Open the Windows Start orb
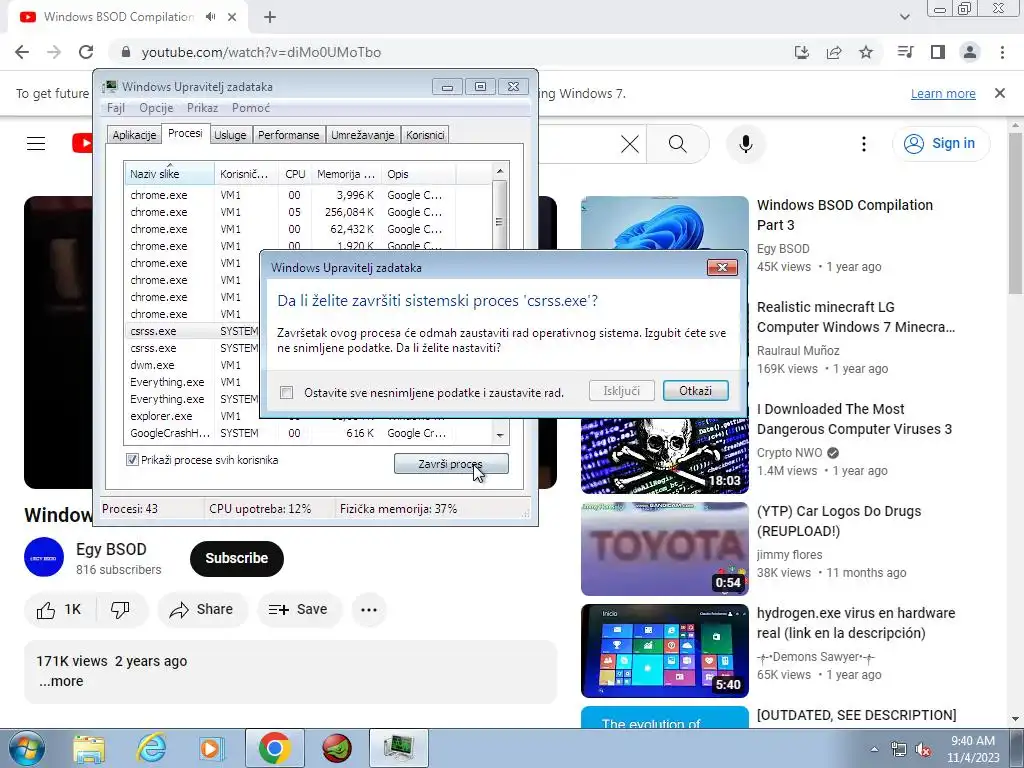The image size is (1024, 768). [25, 748]
